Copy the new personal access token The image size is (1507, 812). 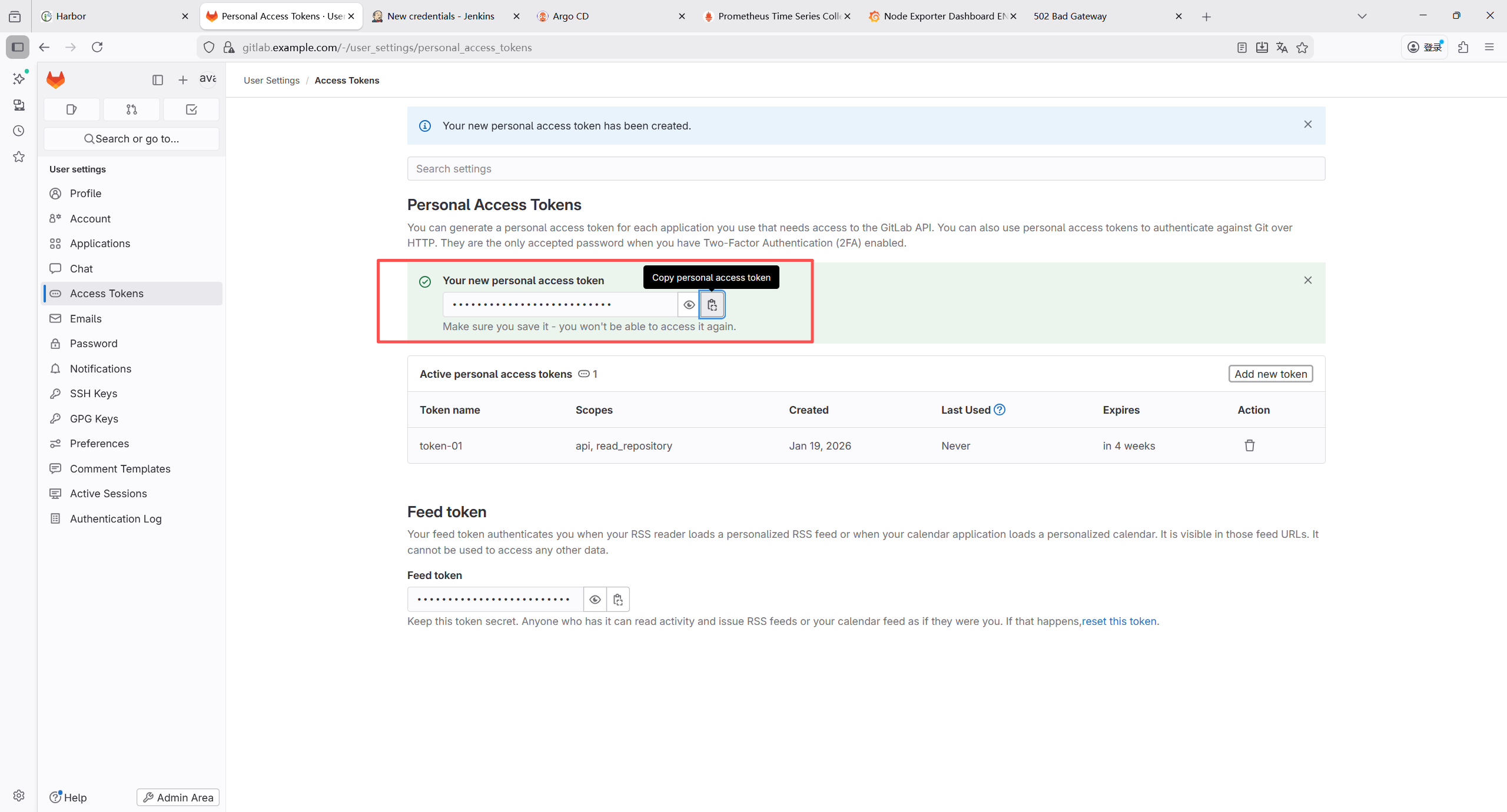[712, 305]
